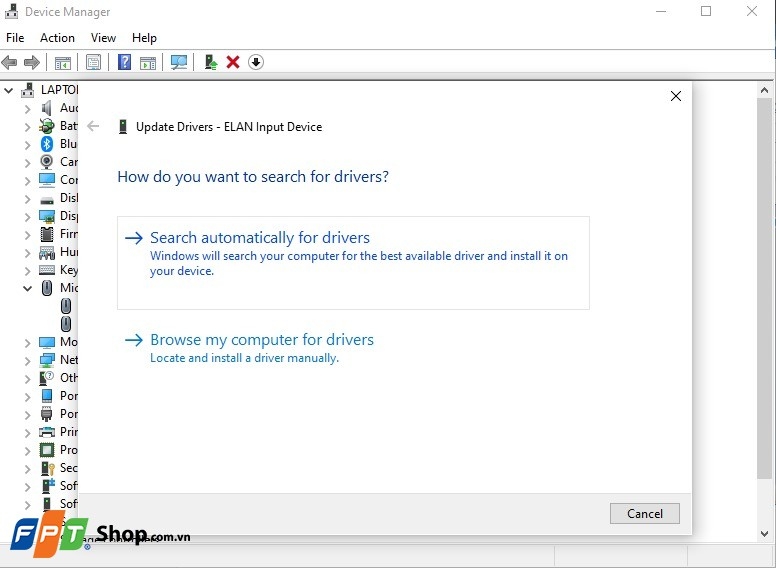Image resolution: width=776 pixels, height=568 pixels.
Task: Select the Processors category icon
Action: coord(47,450)
